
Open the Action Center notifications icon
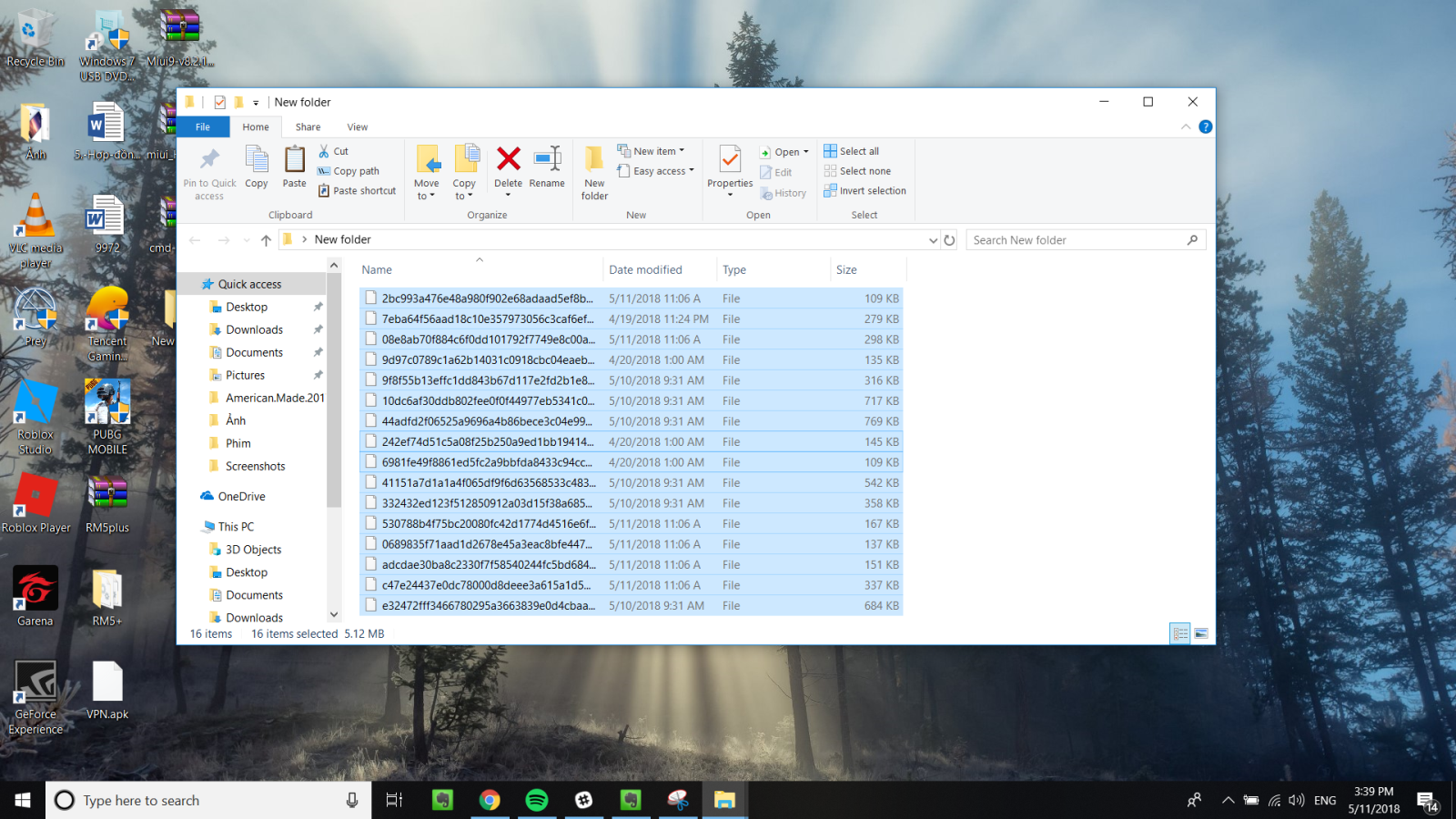click(x=1427, y=800)
